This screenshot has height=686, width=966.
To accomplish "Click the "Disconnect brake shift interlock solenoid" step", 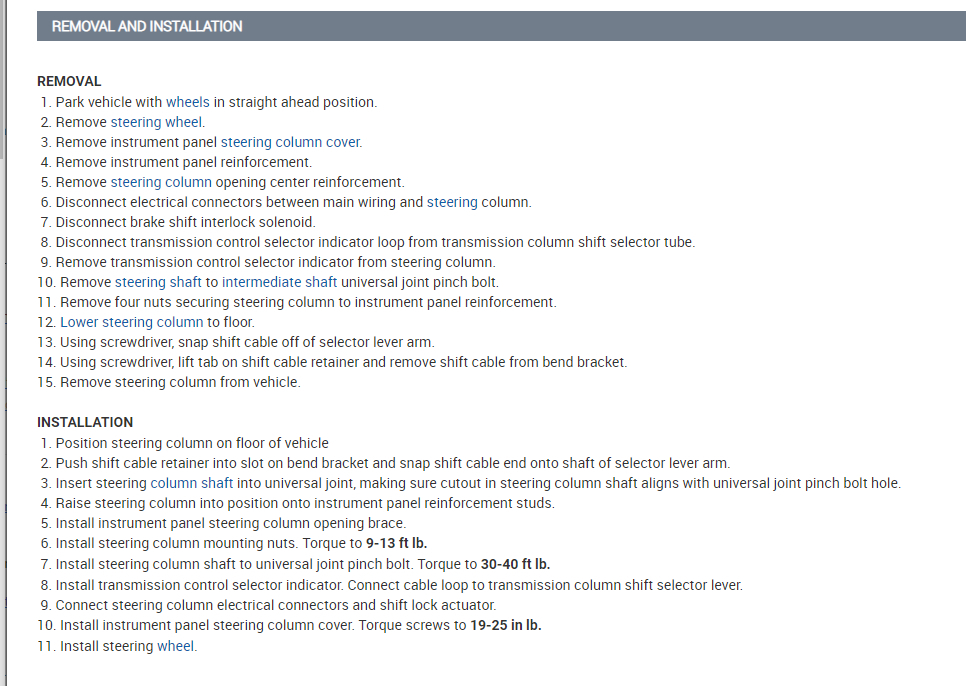I will click(185, 222).
